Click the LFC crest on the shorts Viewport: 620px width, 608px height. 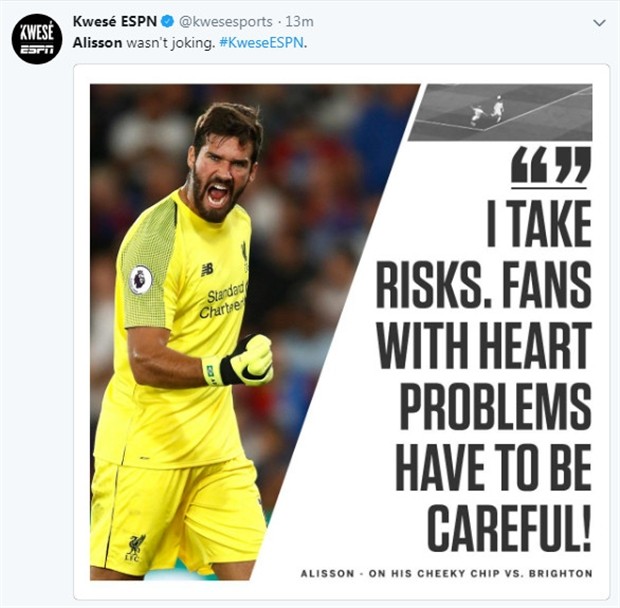[135, 549]
